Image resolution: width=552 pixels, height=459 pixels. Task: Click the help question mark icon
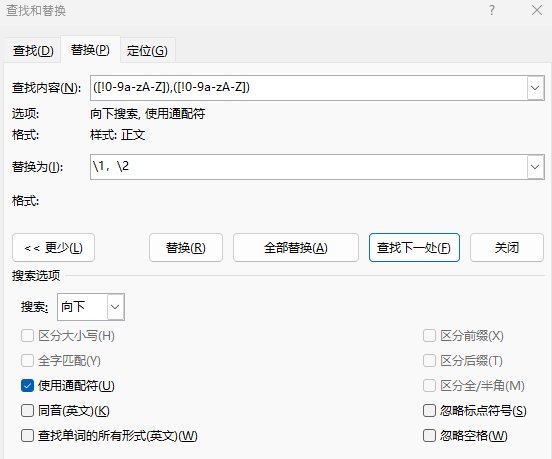point(492,10)
